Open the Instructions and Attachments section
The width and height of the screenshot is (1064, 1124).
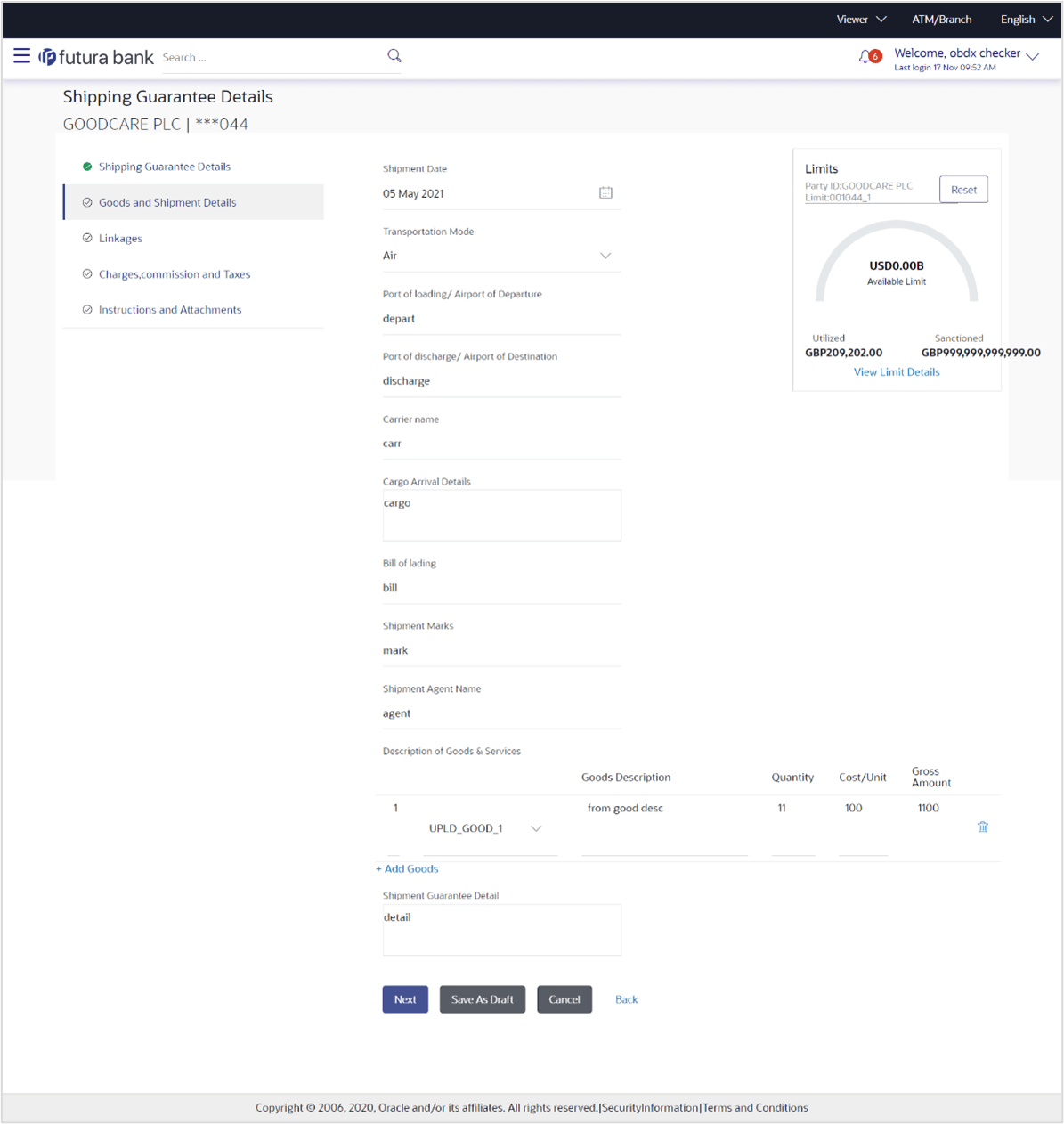[170, 309]
